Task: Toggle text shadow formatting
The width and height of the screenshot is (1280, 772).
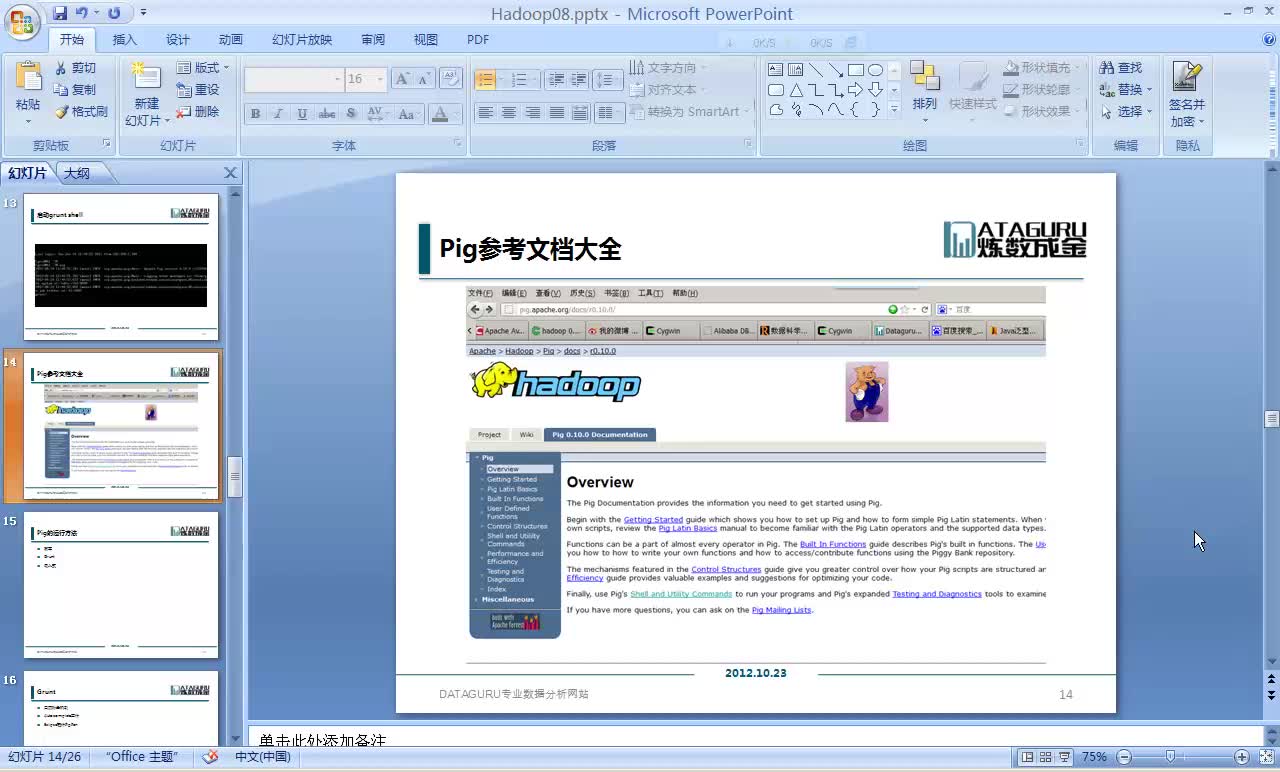Action: pyautogui.click(x=351, y=114)
